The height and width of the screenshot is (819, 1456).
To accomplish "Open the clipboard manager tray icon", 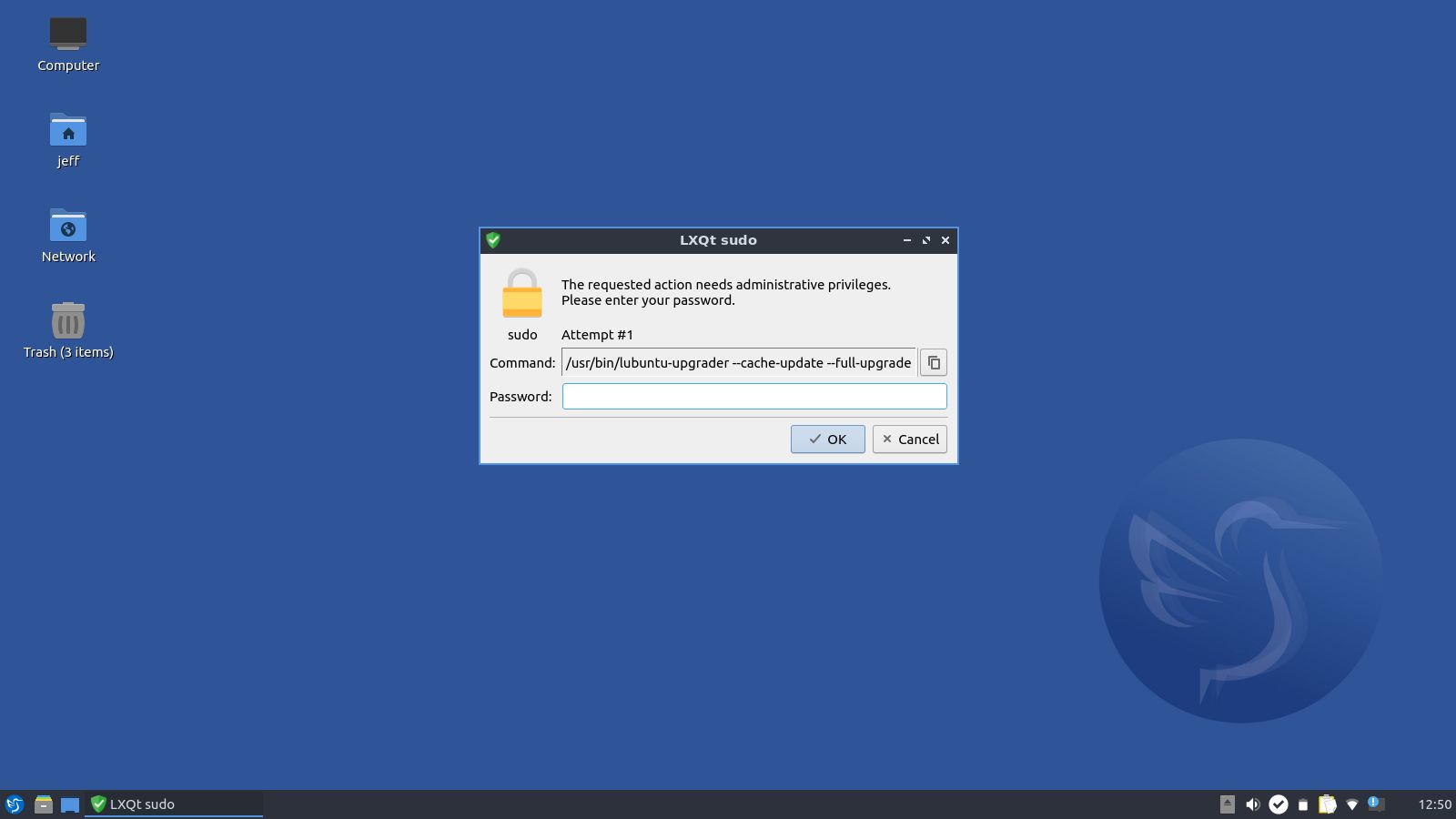I will click(x=1327, y=804).
